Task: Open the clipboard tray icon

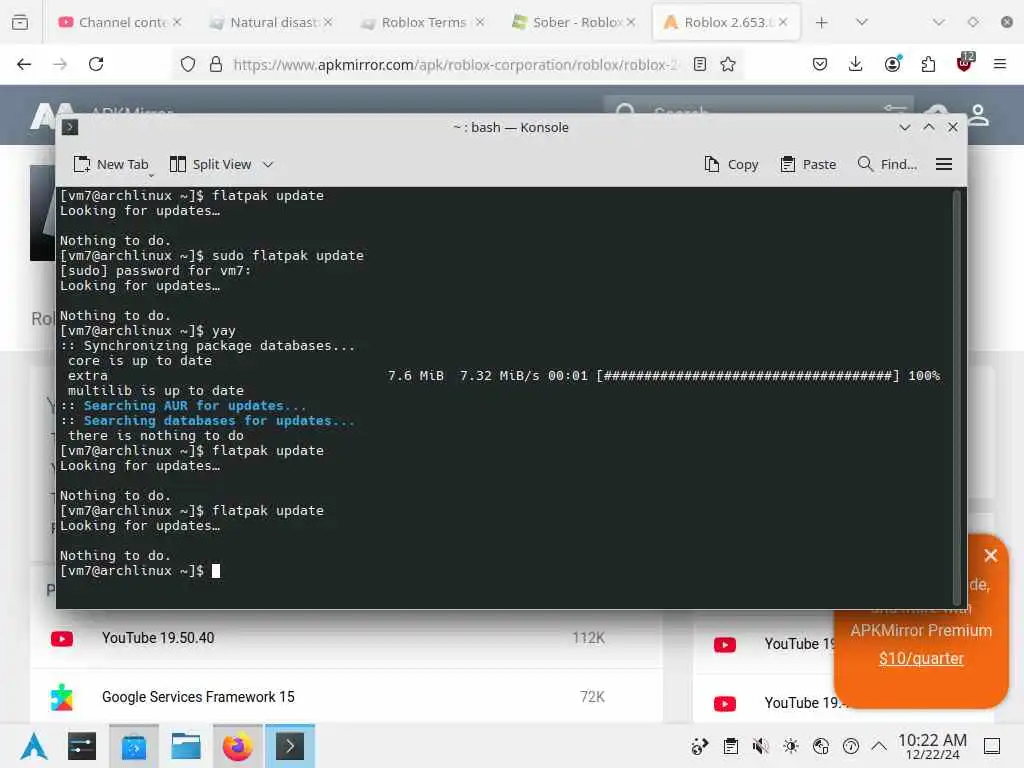Action: click(731, 746)
